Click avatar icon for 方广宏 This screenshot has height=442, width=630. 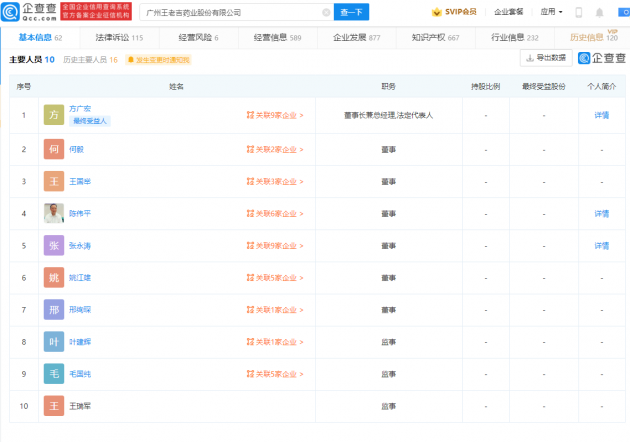pos(54,115)
